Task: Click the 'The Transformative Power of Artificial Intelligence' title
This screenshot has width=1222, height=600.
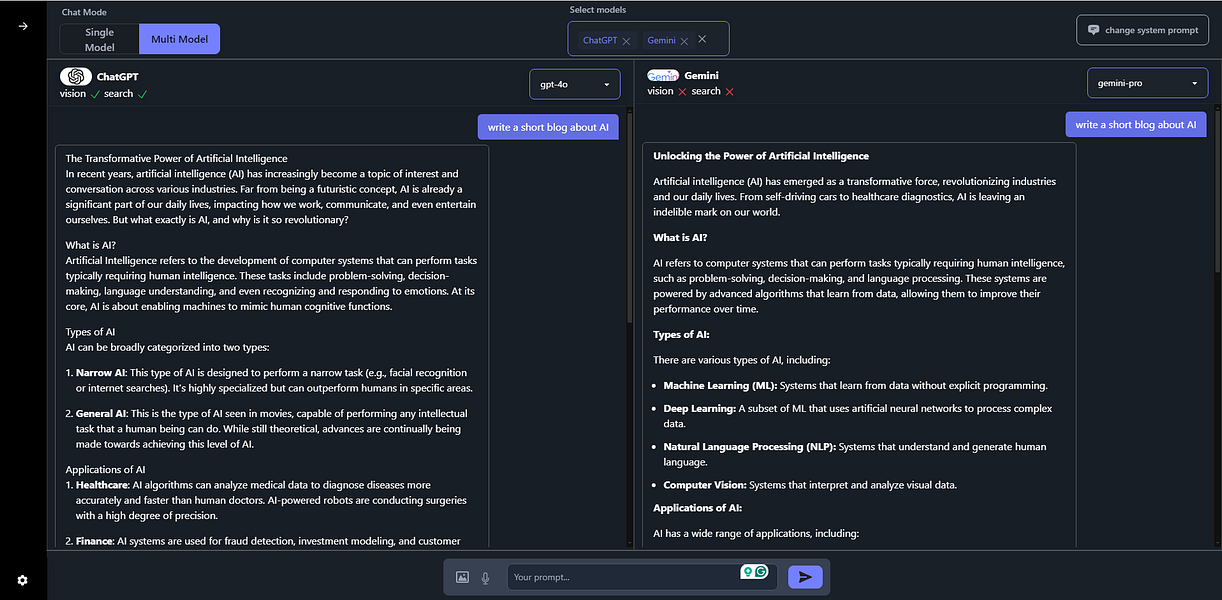Action: tap(176, 158)
